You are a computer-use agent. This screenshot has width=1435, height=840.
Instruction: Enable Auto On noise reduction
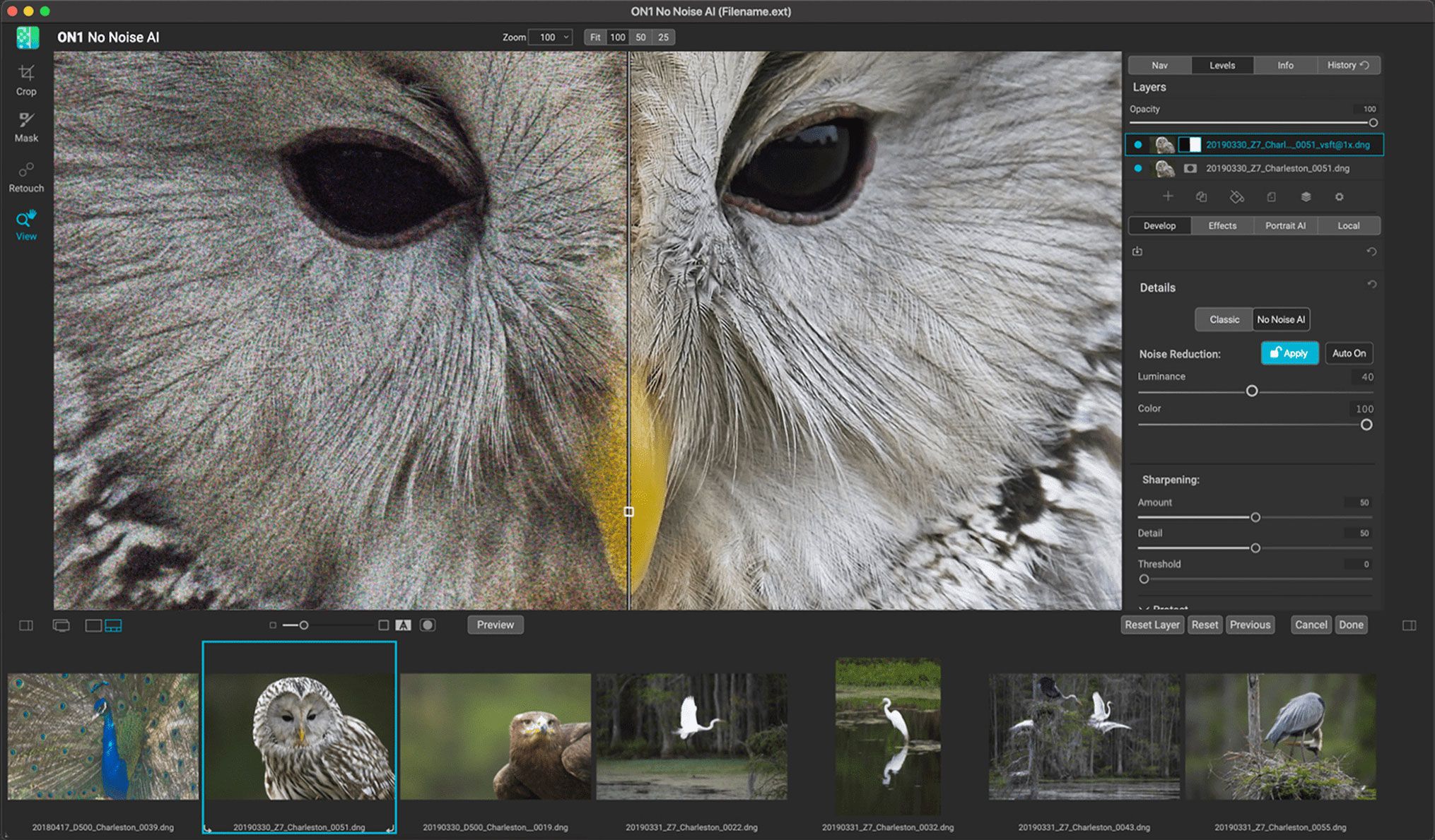[x=1349, y=353]
